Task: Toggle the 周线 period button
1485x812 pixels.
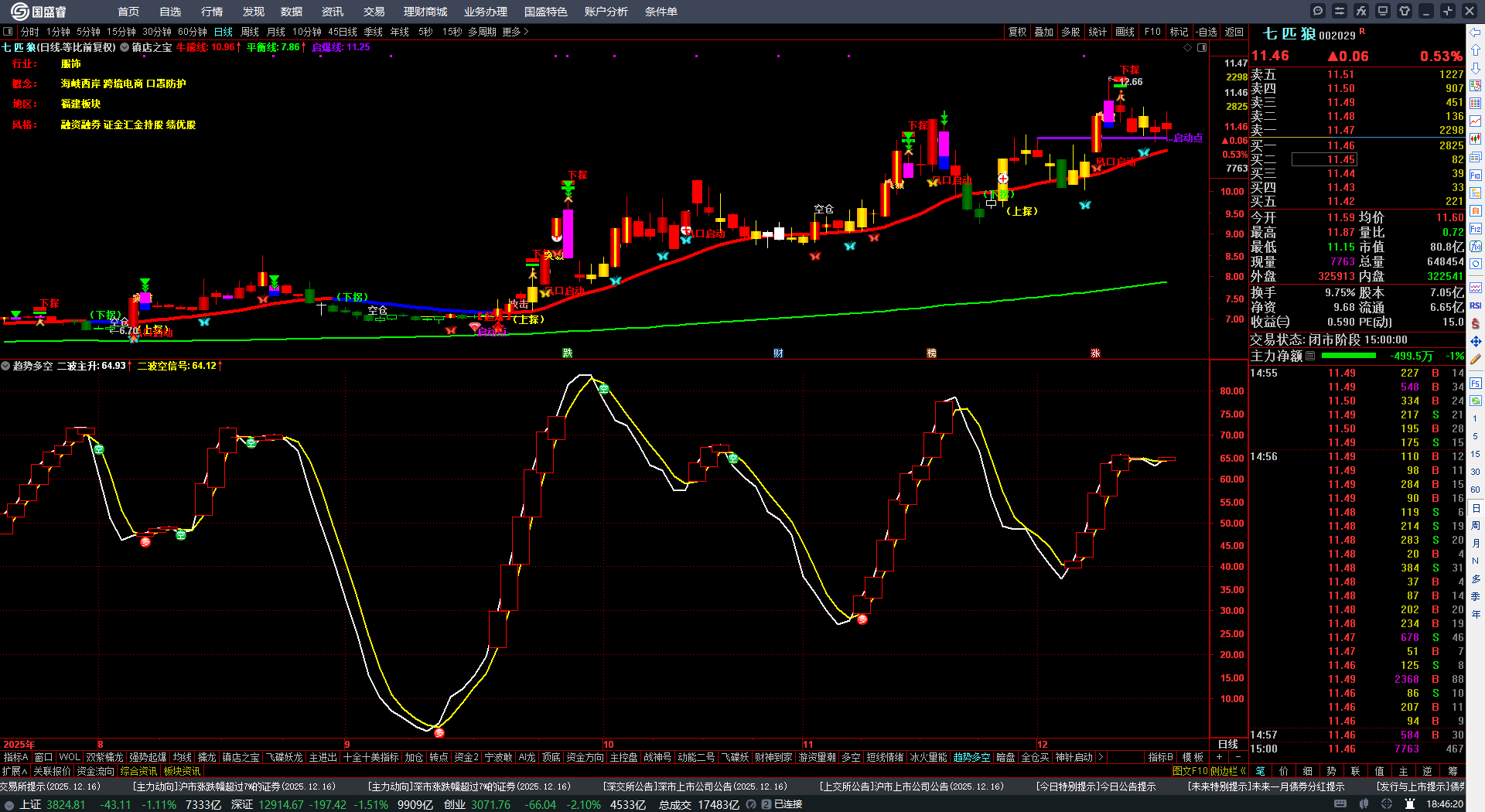Action: point(250,32)
